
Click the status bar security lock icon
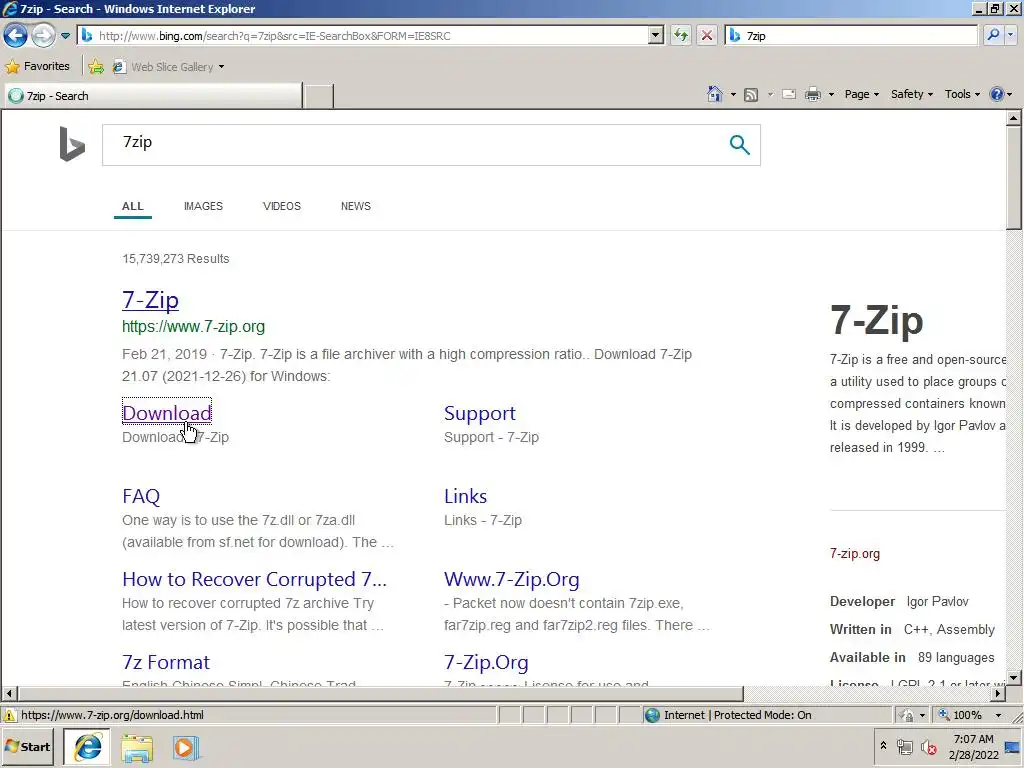click(x=906, y=715)
